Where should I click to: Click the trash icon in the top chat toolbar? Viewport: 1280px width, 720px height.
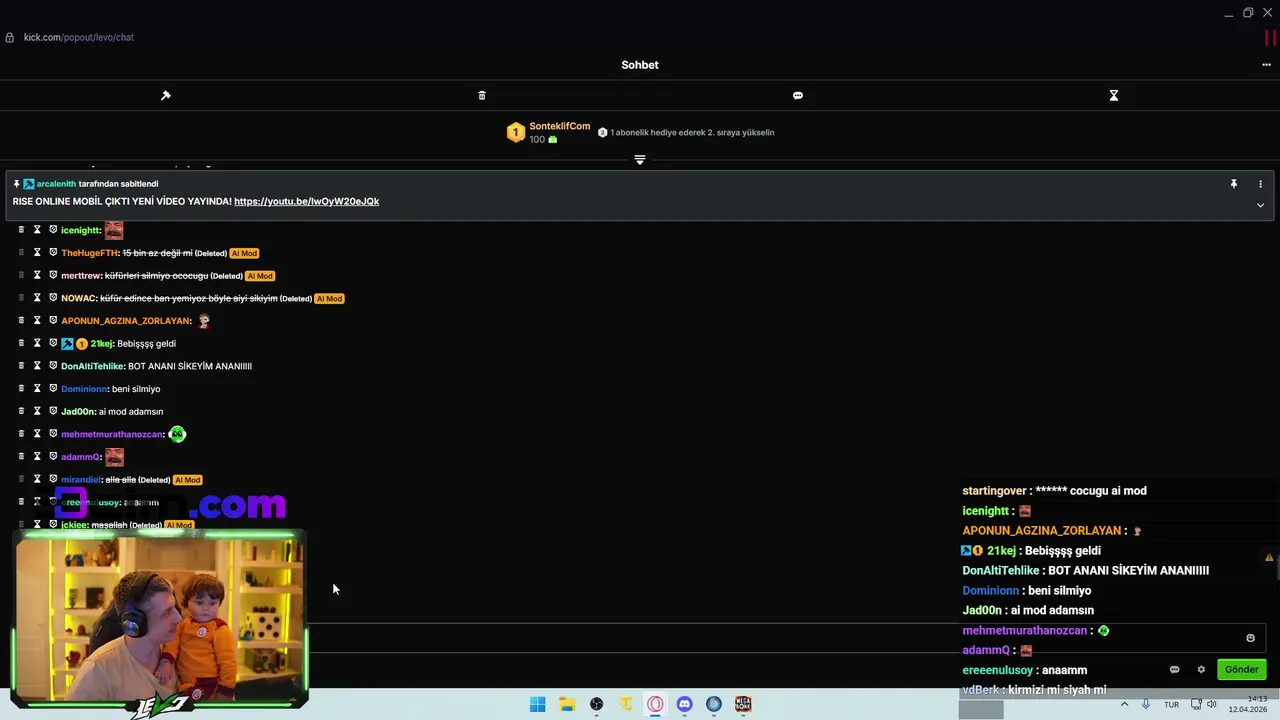point(482,95)
